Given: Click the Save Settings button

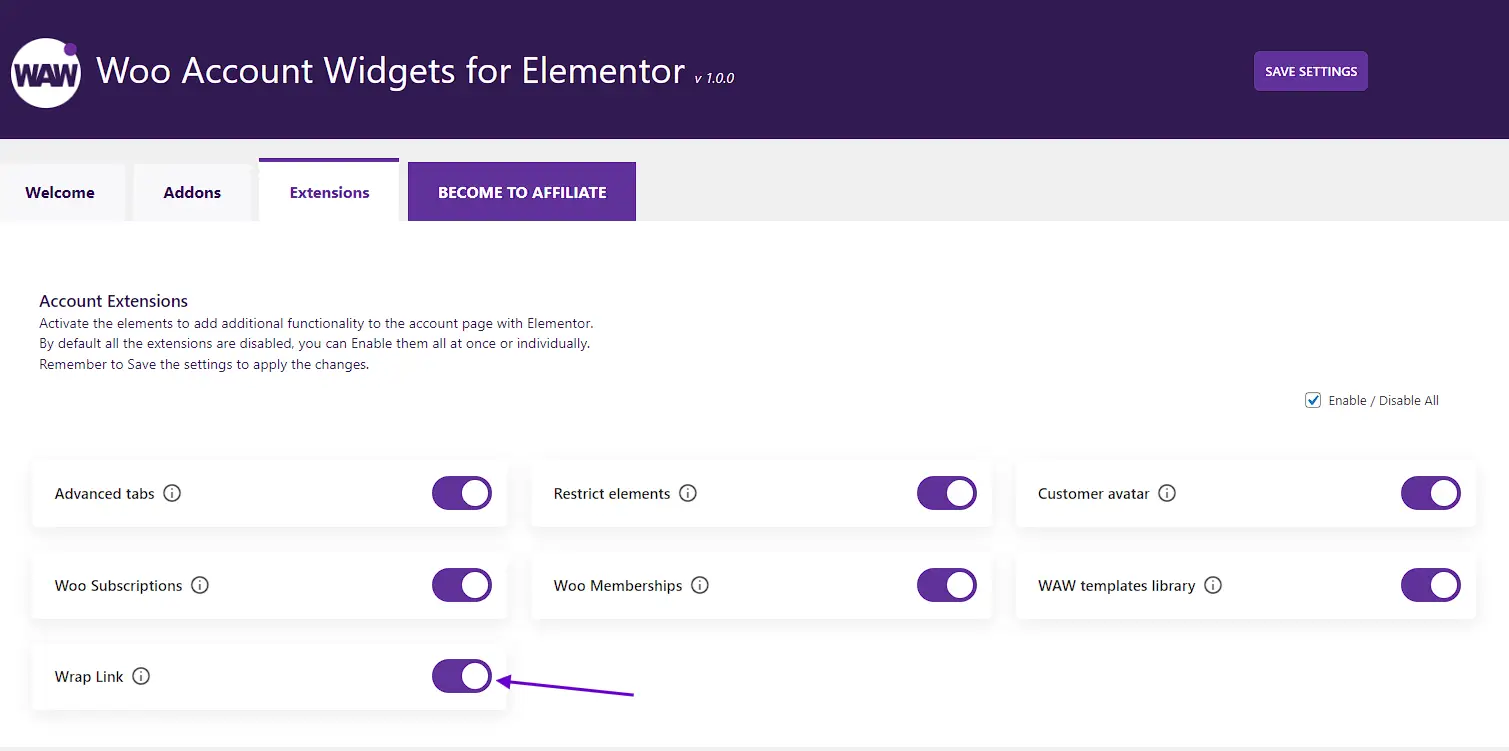Looking at the screenshot, I should (1311, 71).
